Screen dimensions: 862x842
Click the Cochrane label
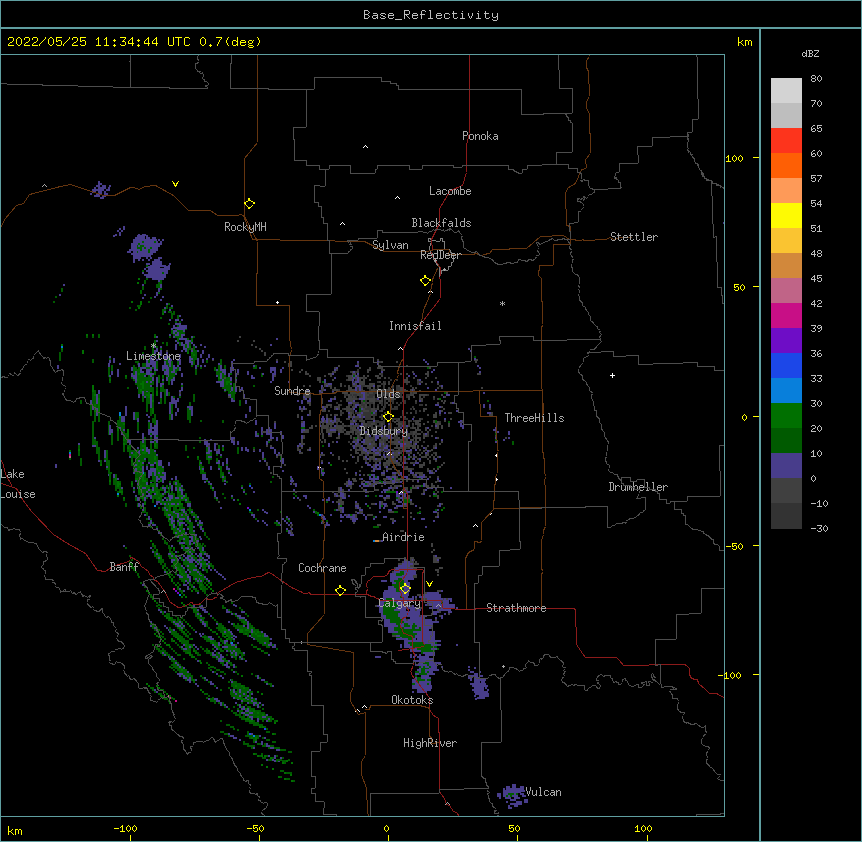(x=322, y=568)
